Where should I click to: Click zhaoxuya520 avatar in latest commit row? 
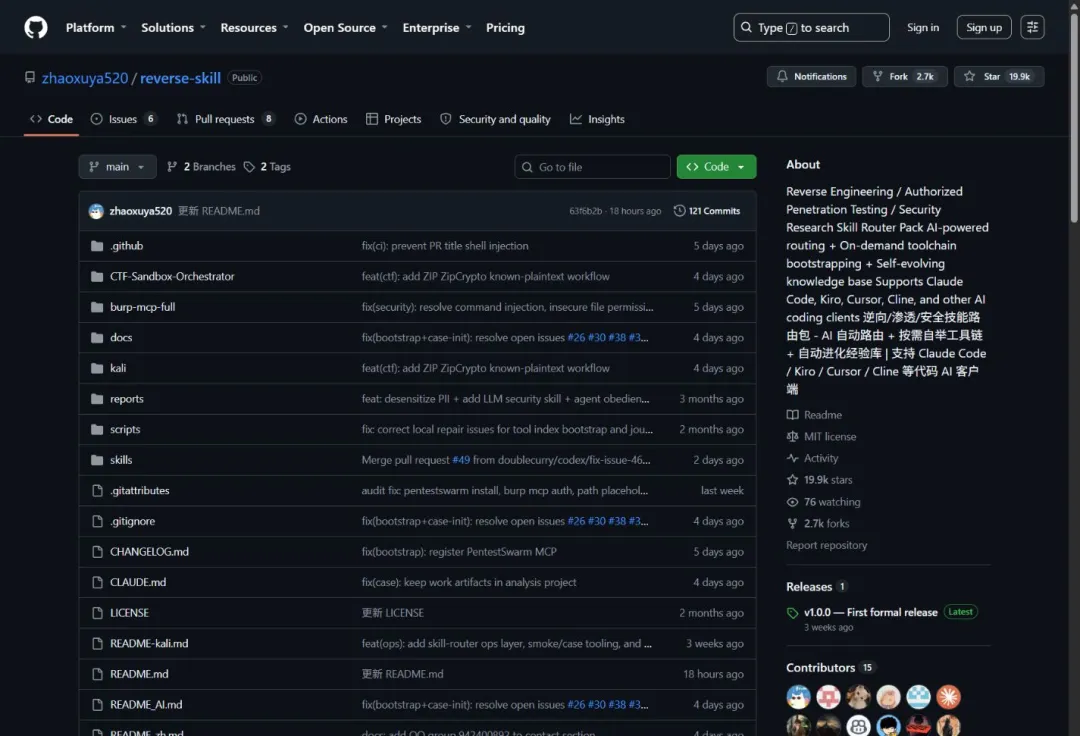pos(96,211)
